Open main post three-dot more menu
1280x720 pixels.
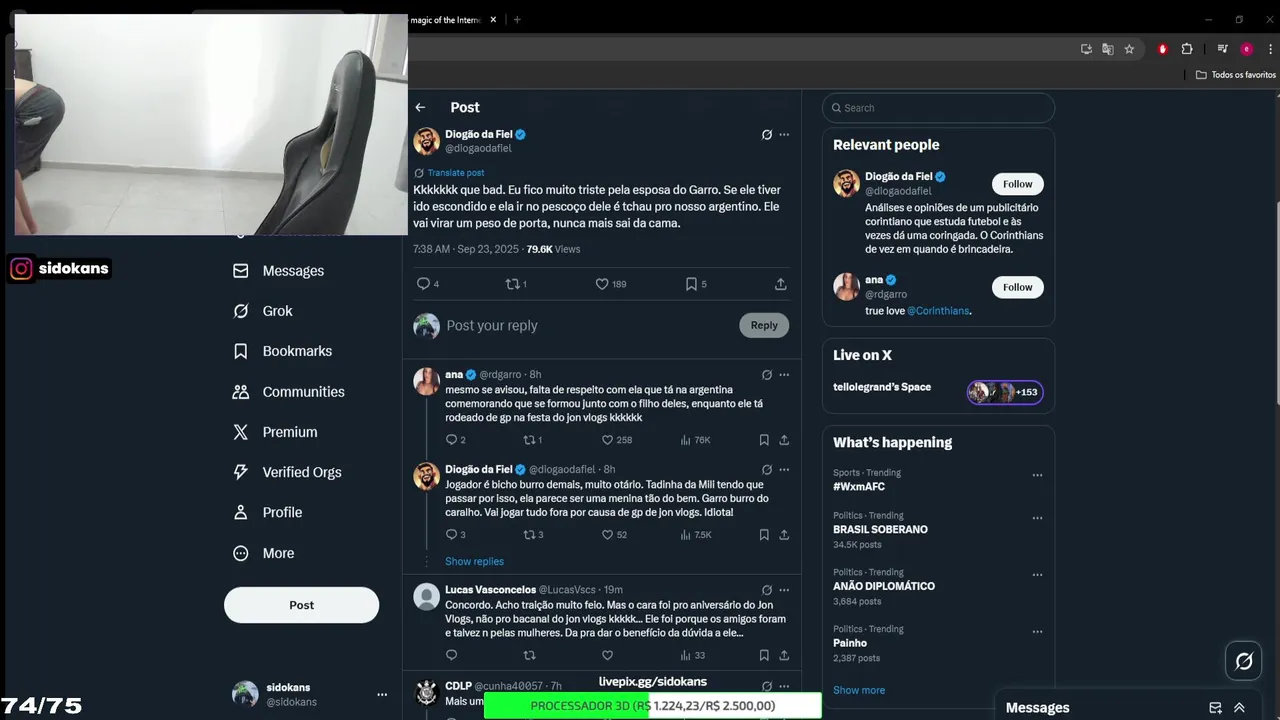click(784, 134)
